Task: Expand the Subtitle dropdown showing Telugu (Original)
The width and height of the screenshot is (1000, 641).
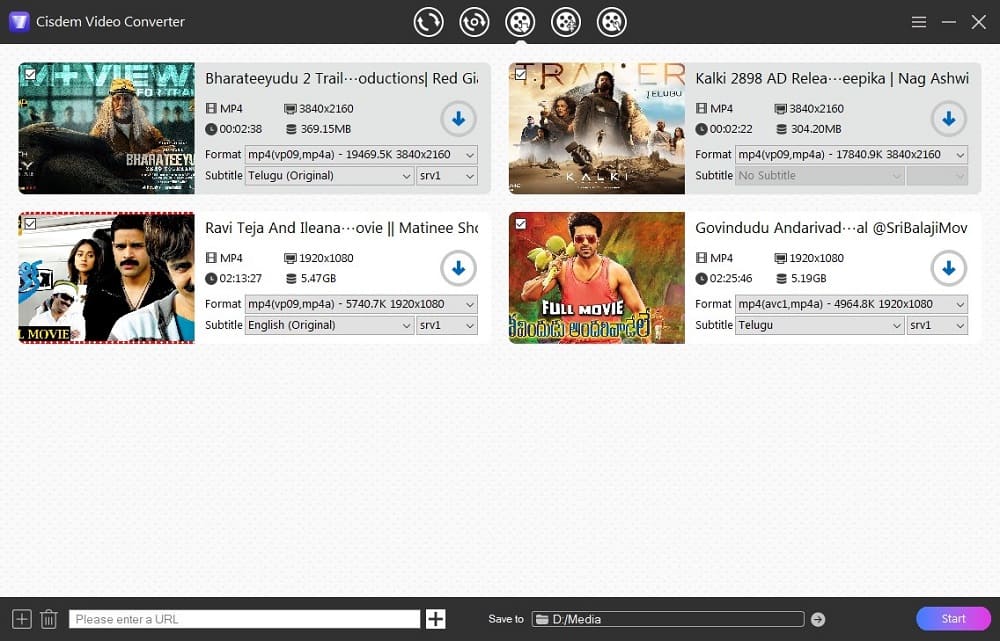Action: coord(330,175)
